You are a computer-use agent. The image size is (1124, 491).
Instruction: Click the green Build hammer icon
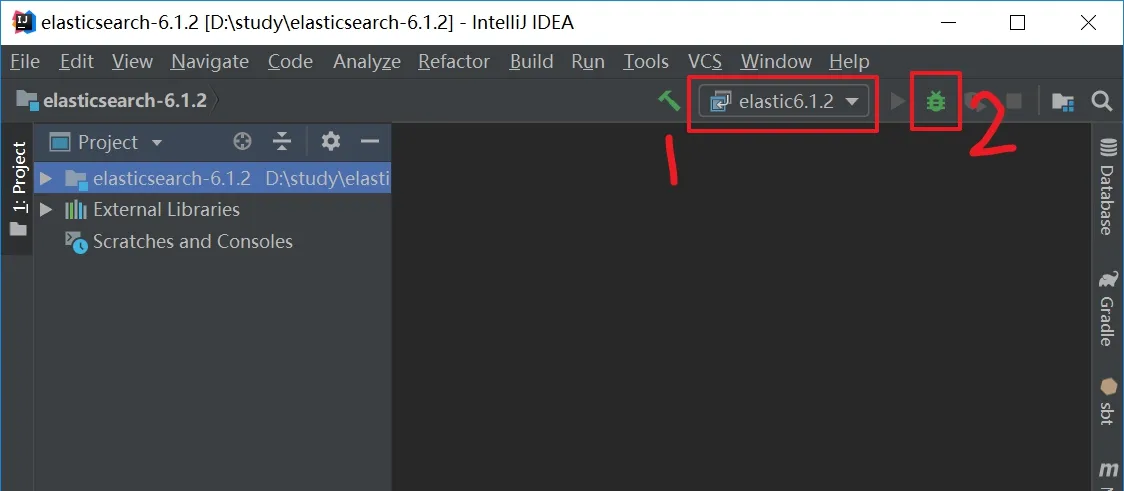click(x=669, y=101)
